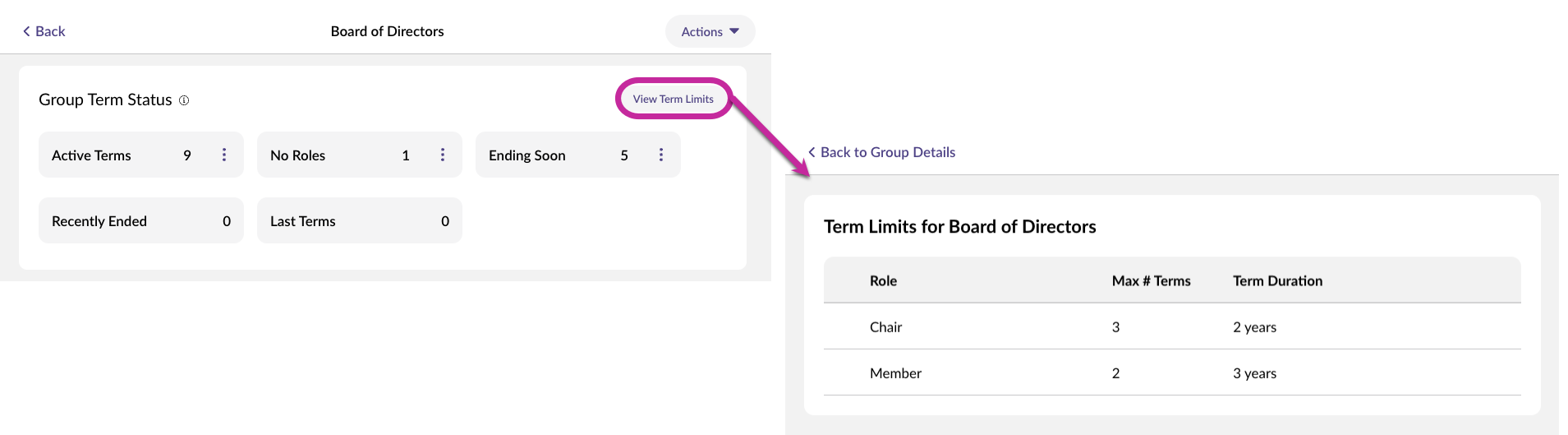Select the Recently Ended status card
Viewport: 1568px width, 435px height.
tap(140, 220)
